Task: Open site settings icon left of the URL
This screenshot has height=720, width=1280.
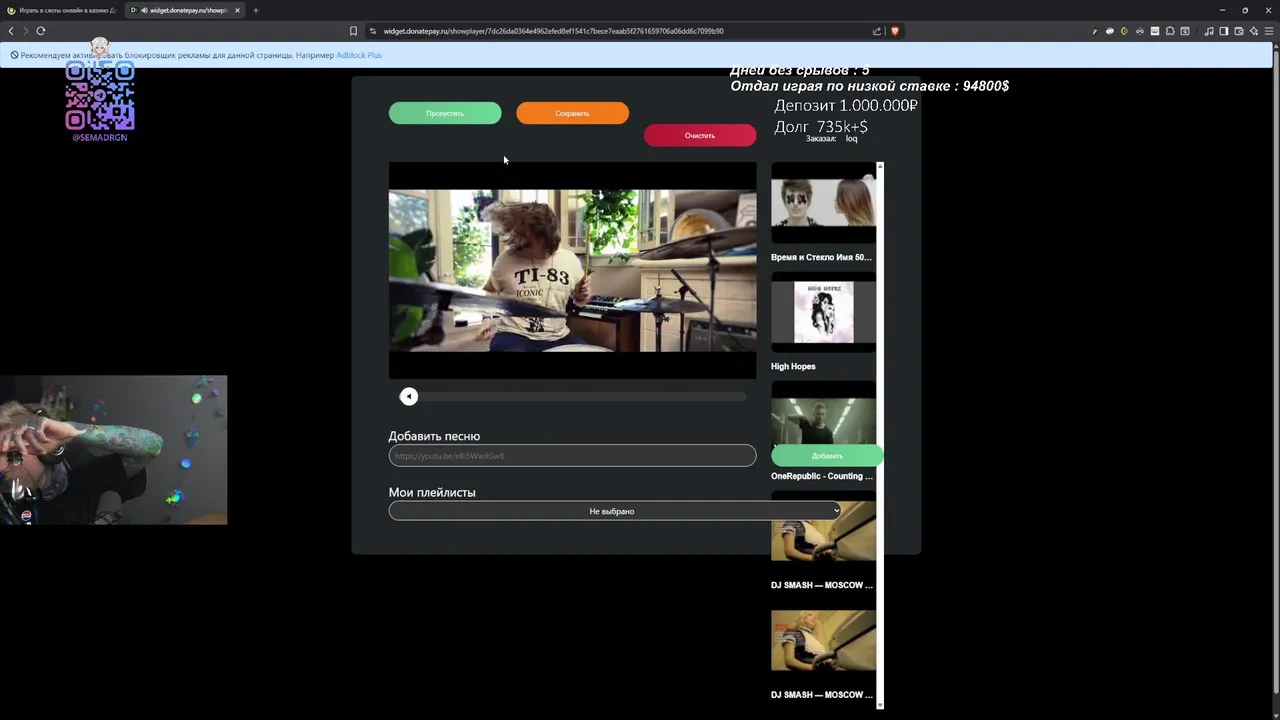Action: click(x=373, y=31)
